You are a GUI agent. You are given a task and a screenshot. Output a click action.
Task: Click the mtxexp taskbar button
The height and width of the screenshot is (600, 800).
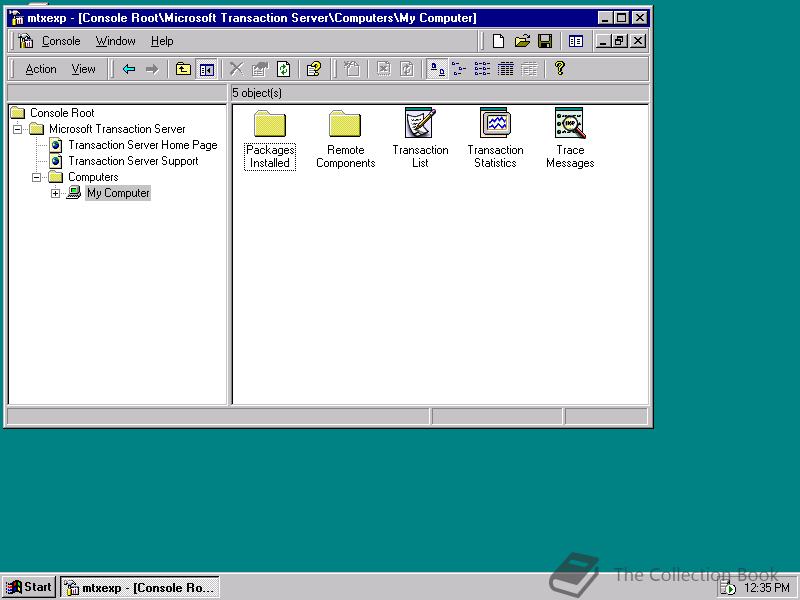140,587
